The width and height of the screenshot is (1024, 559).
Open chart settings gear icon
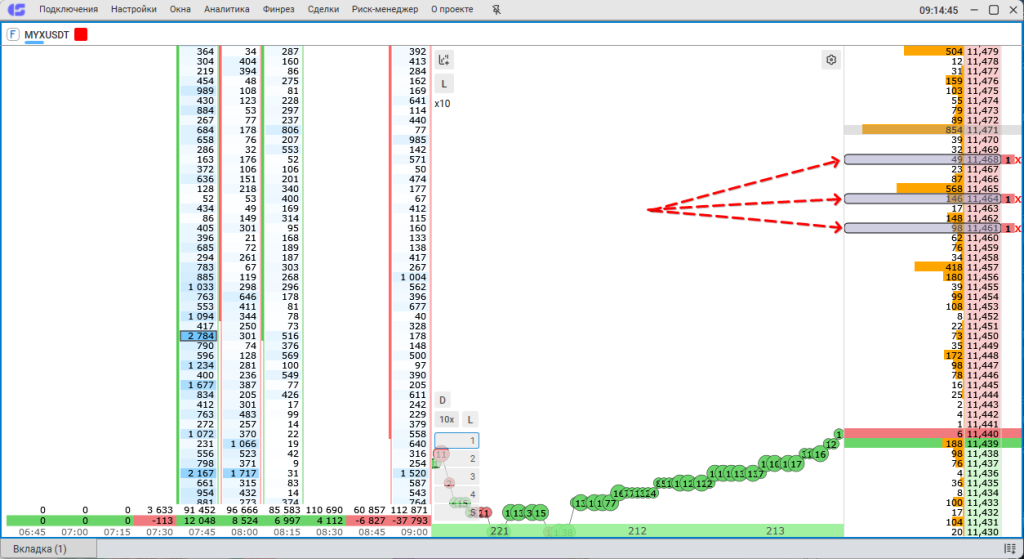click(x=831, y=60)
